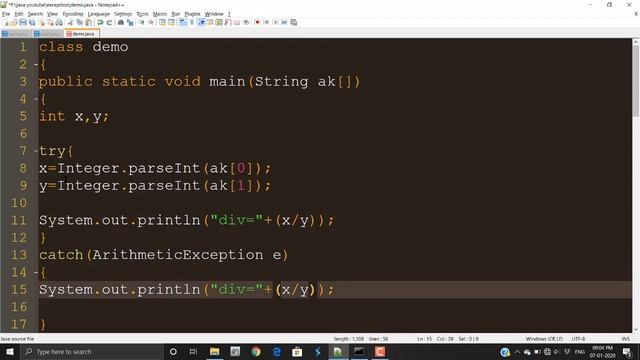The image size is (640, 360).
Task: Open the View menu
Action: [52, 14]
